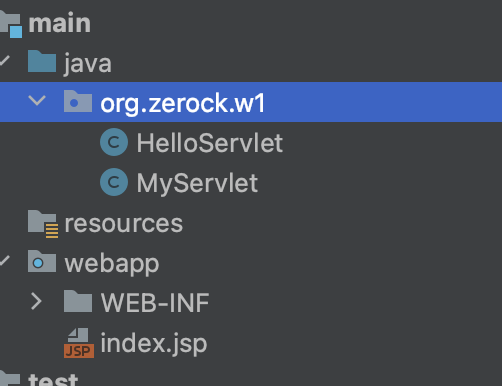Click the main module folder icon
The height and width of the screenshot is (386, 502).
click(11, 24)
